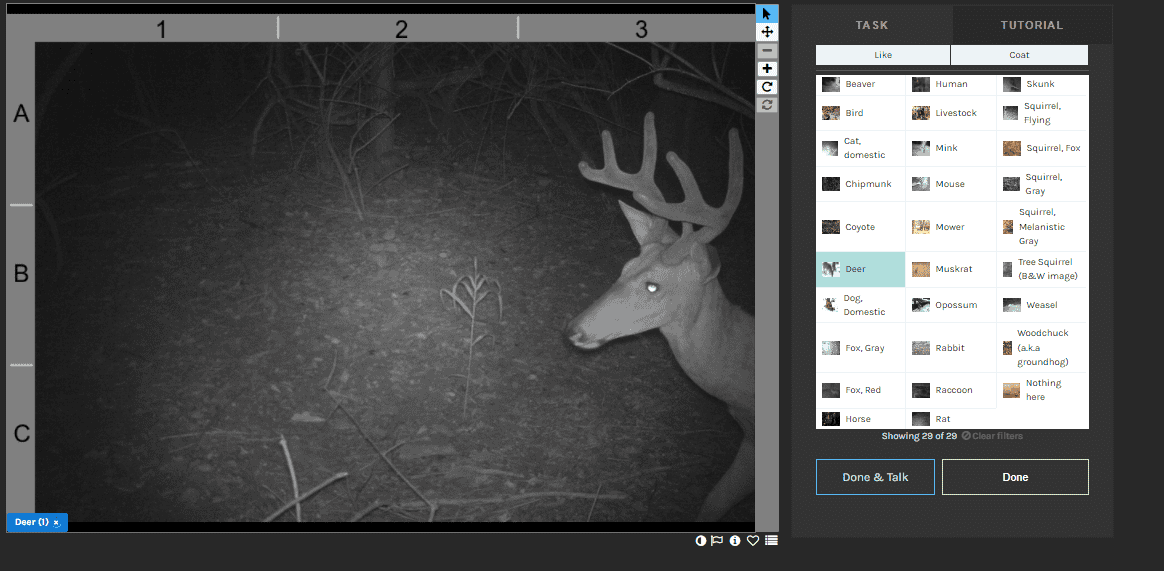Toggle invert image contrast icon
This screenshot has width=1164, height=571.
(x=701, y=541)
